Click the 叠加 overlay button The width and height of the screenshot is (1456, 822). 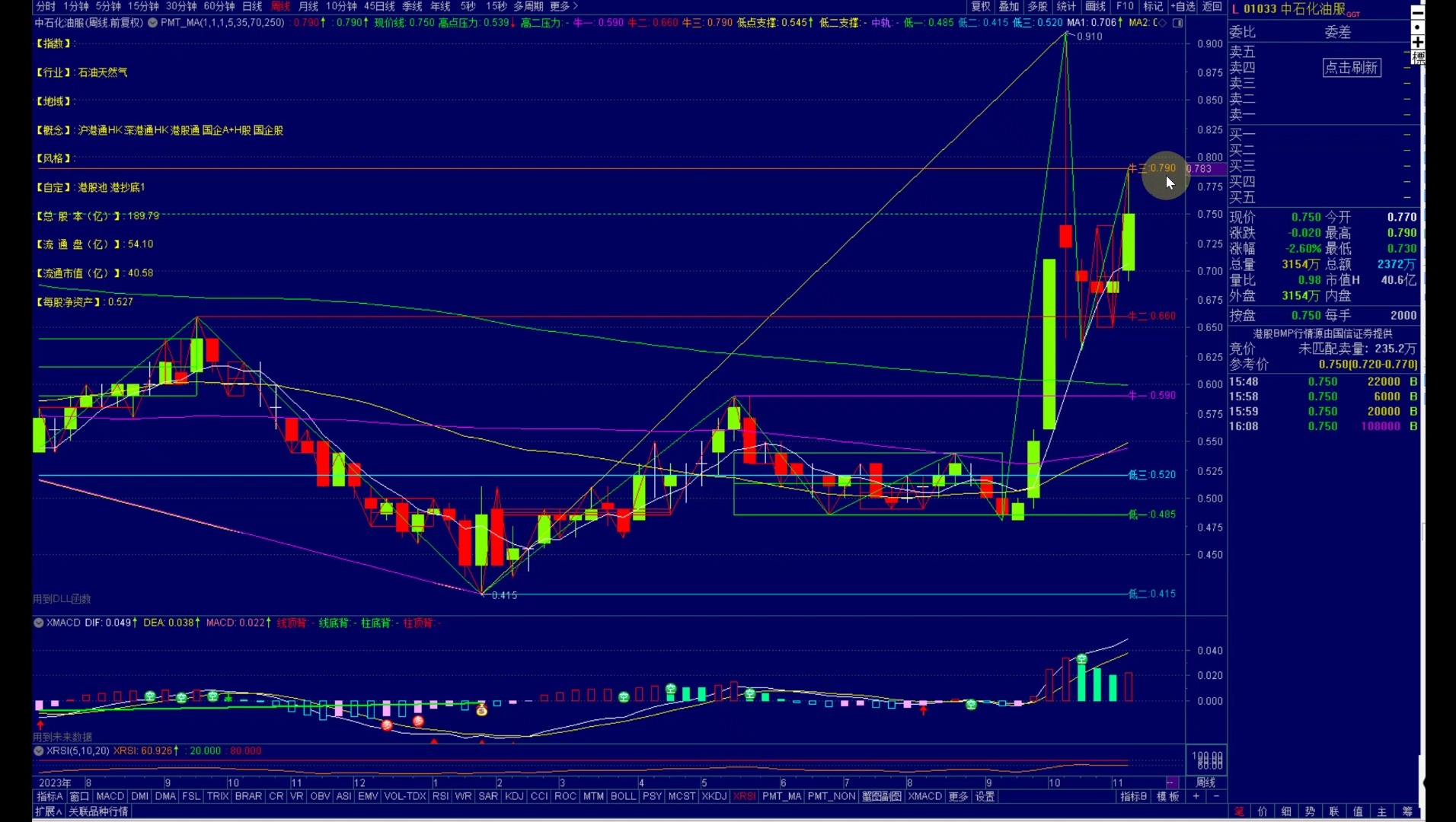[x=1009, y=6]
